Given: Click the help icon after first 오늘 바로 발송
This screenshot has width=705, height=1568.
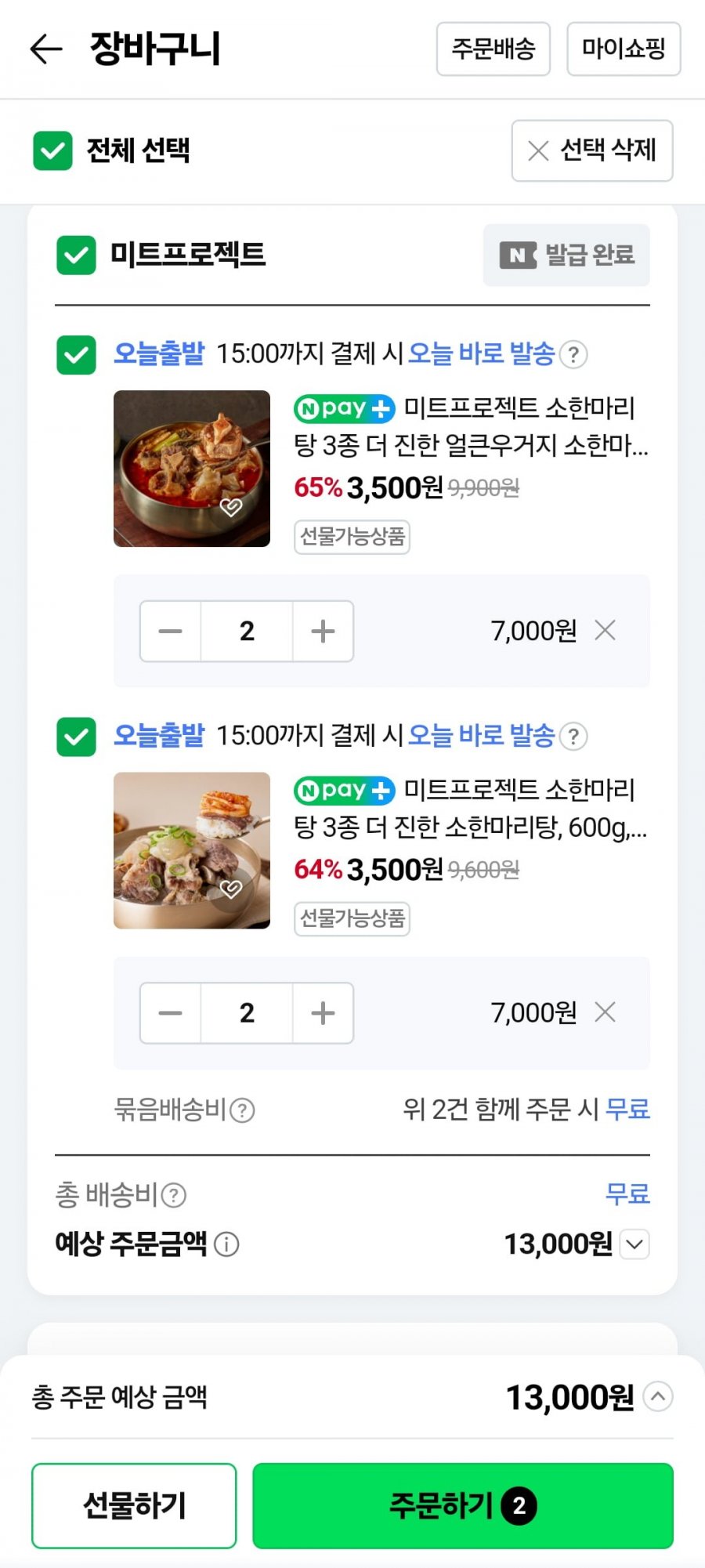Looking at the screenshot, I should click(x=574, y=354).
